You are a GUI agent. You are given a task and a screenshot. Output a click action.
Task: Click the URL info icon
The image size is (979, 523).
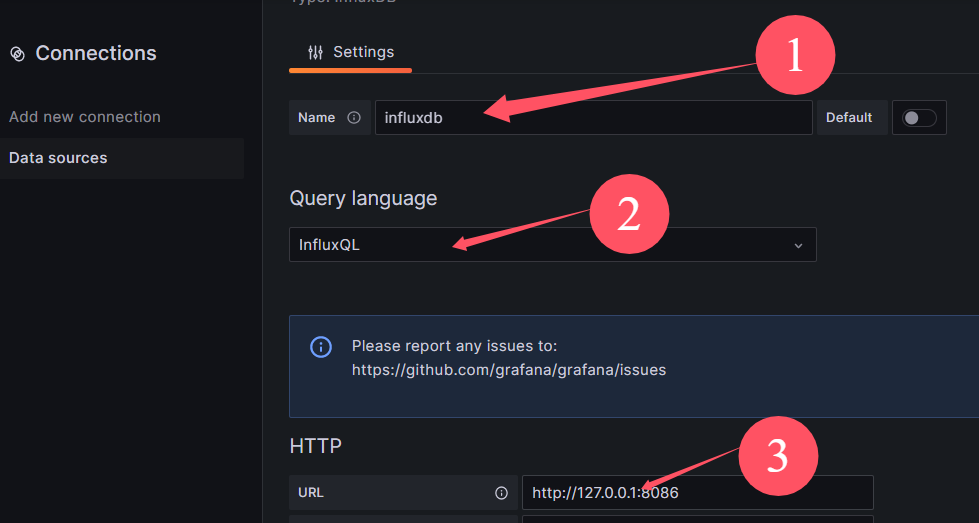[501, 493]
